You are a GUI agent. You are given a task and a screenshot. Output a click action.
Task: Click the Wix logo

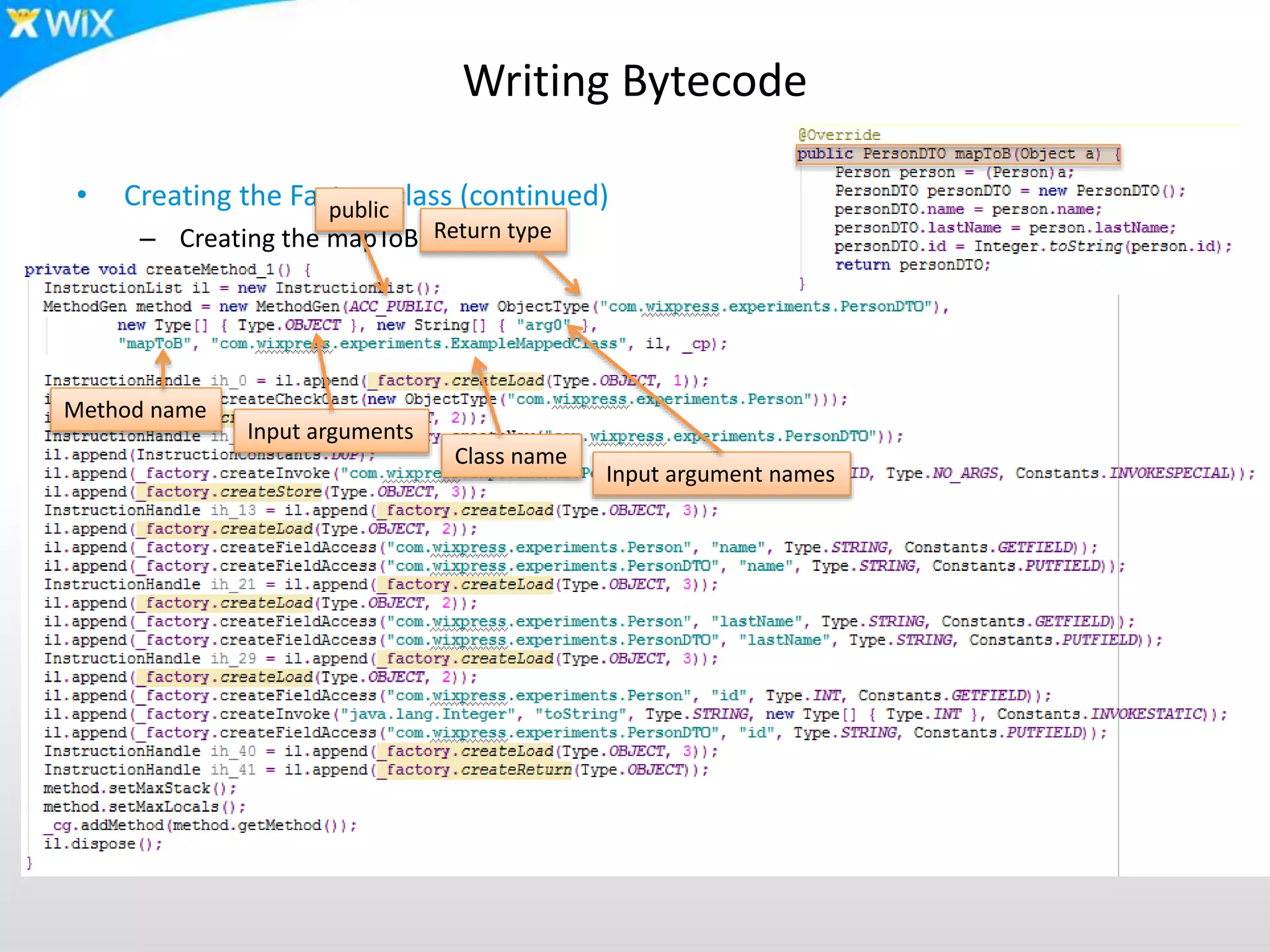tap(61, 24)
